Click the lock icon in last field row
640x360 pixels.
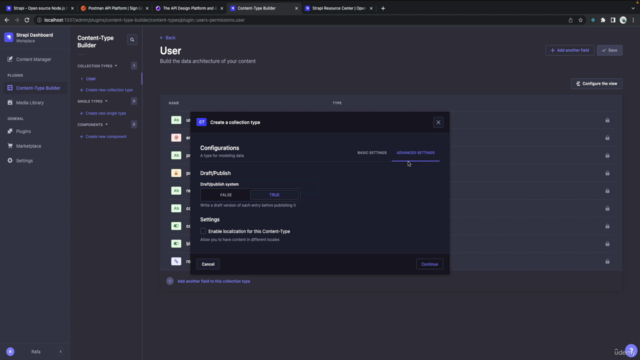pyautogui.click(x=607, y=262)
